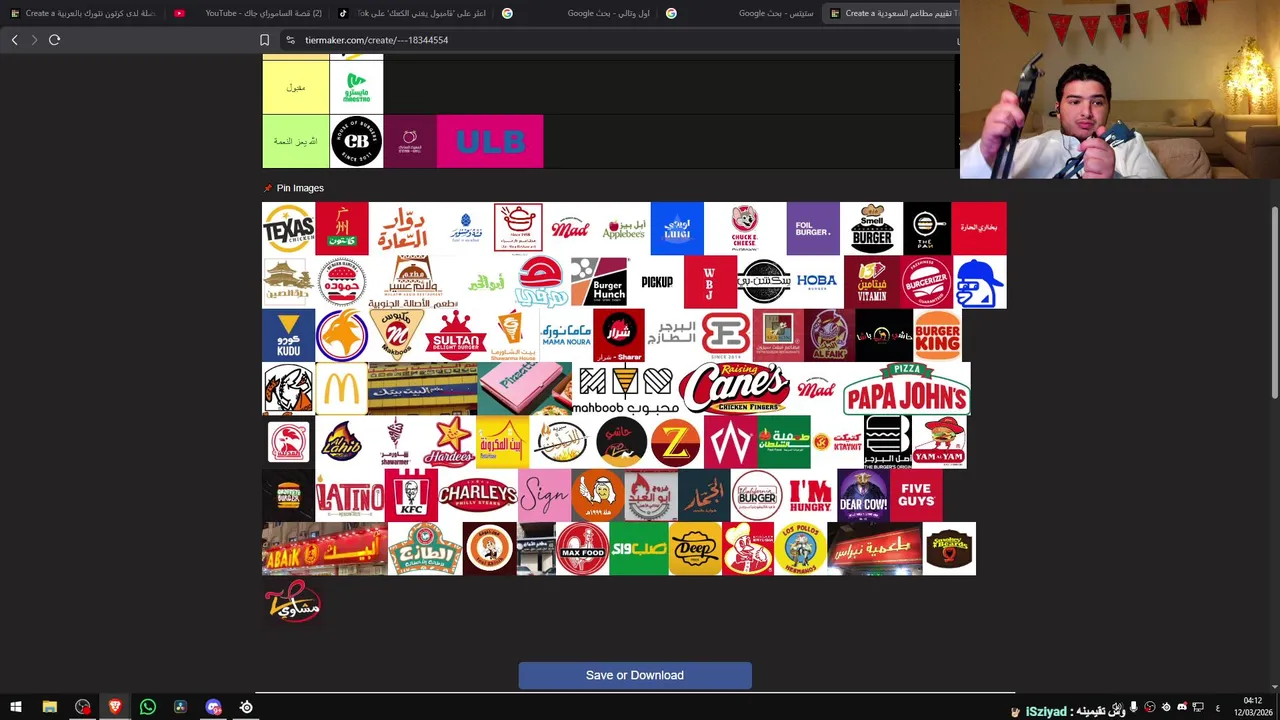Image resolution: width=1280 pixels, height=720 pixels.
Task: Select the CB House of Burger logo
Action: 356,141
